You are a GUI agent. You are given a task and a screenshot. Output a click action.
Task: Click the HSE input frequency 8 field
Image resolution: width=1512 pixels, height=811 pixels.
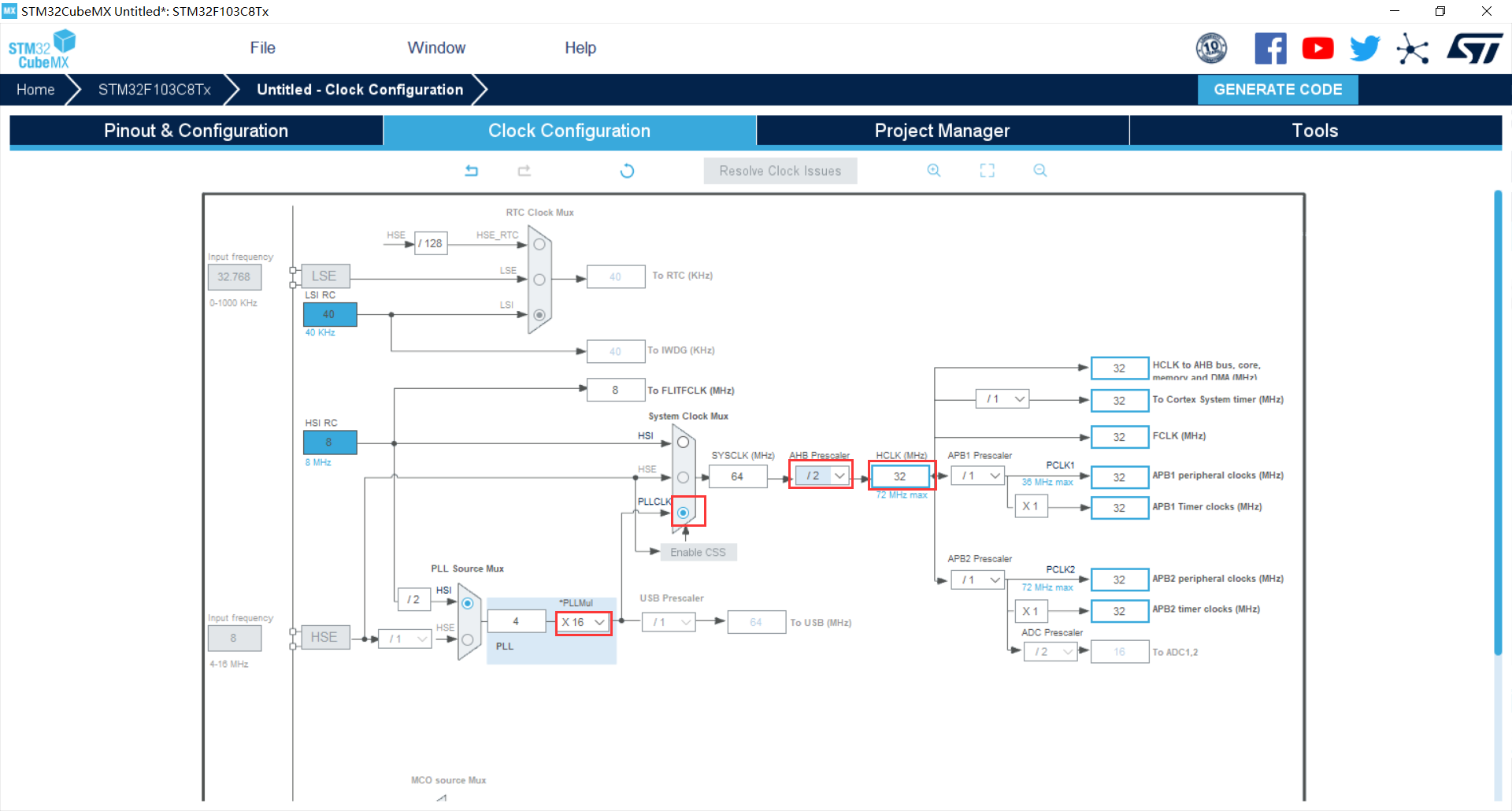(x=234, y=638)
